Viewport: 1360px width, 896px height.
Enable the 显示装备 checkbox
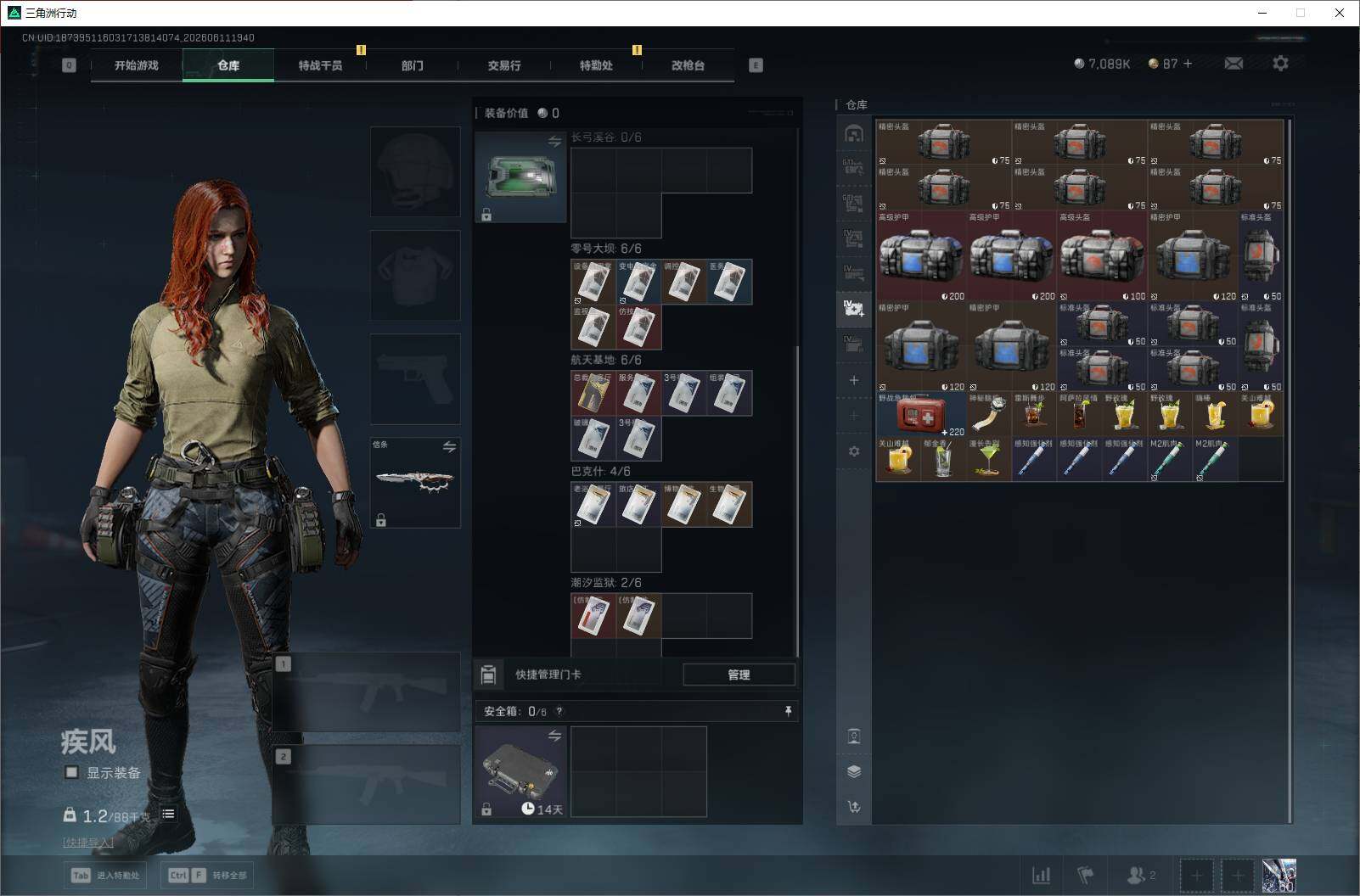(x=71, y=772)
